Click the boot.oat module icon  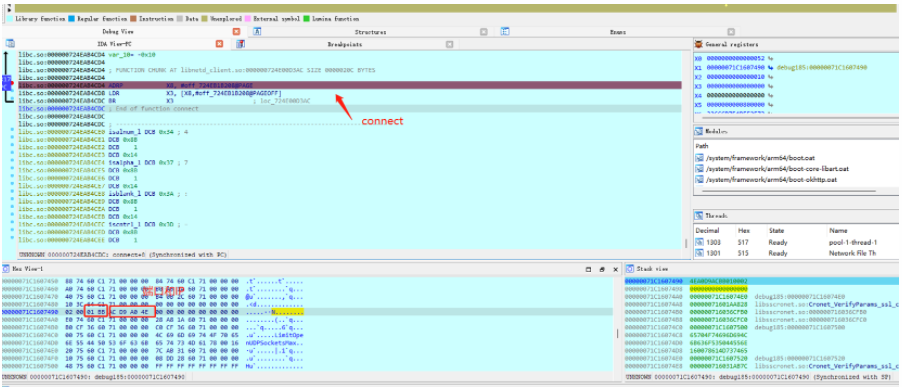700,158
